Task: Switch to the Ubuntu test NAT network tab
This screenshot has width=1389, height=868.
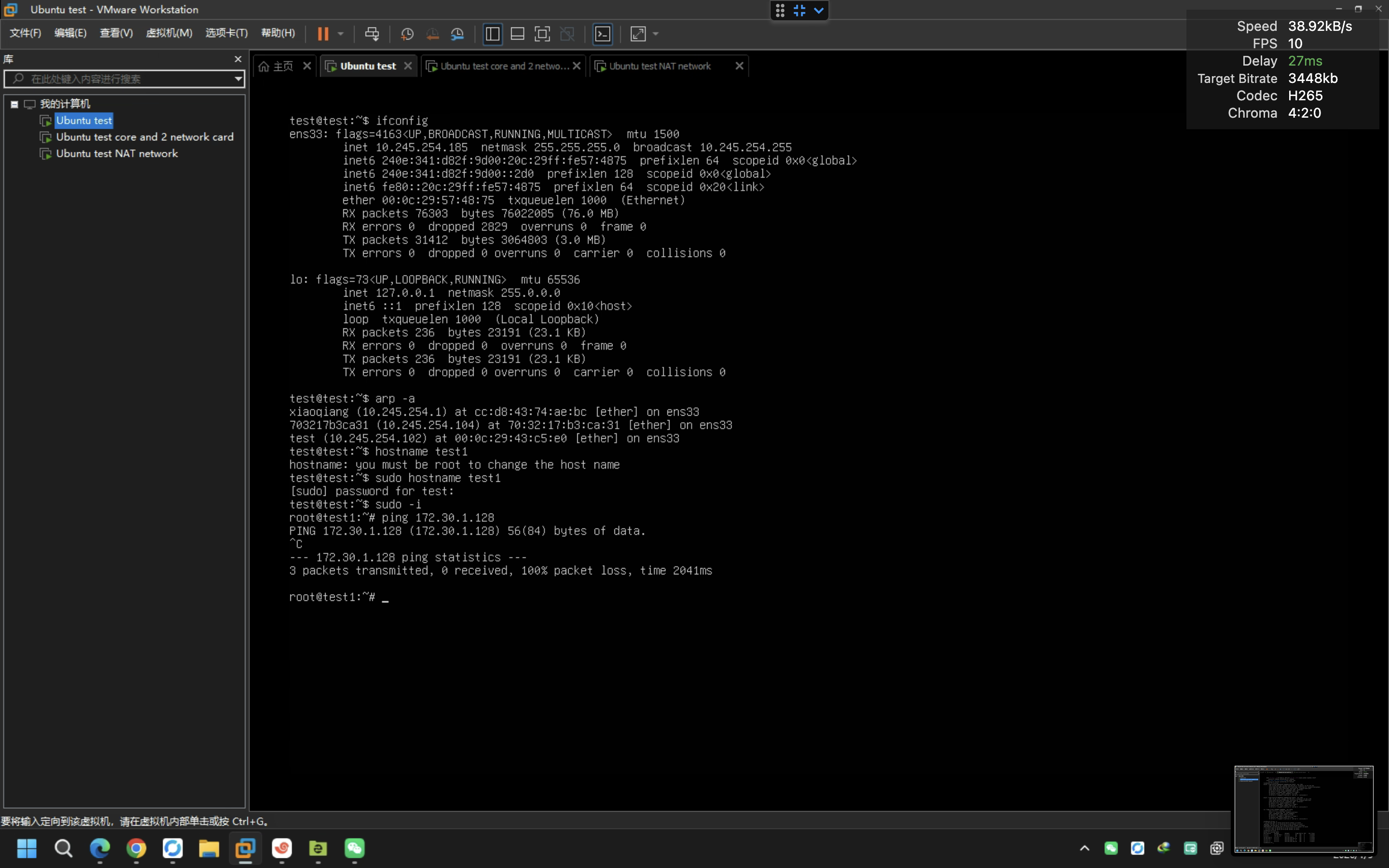Action: click(x=660, y=66)
